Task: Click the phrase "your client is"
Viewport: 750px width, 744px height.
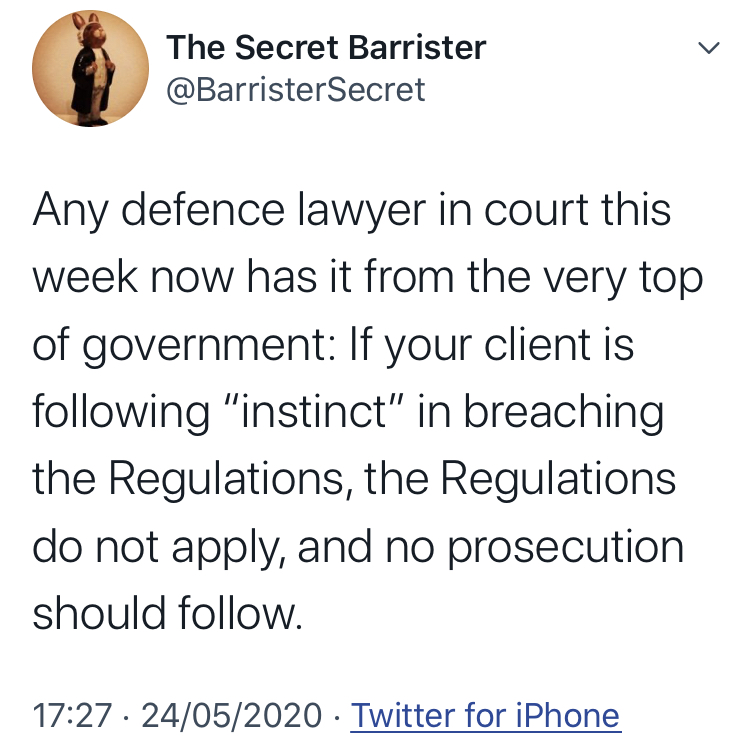Action: tap(509, 345)
